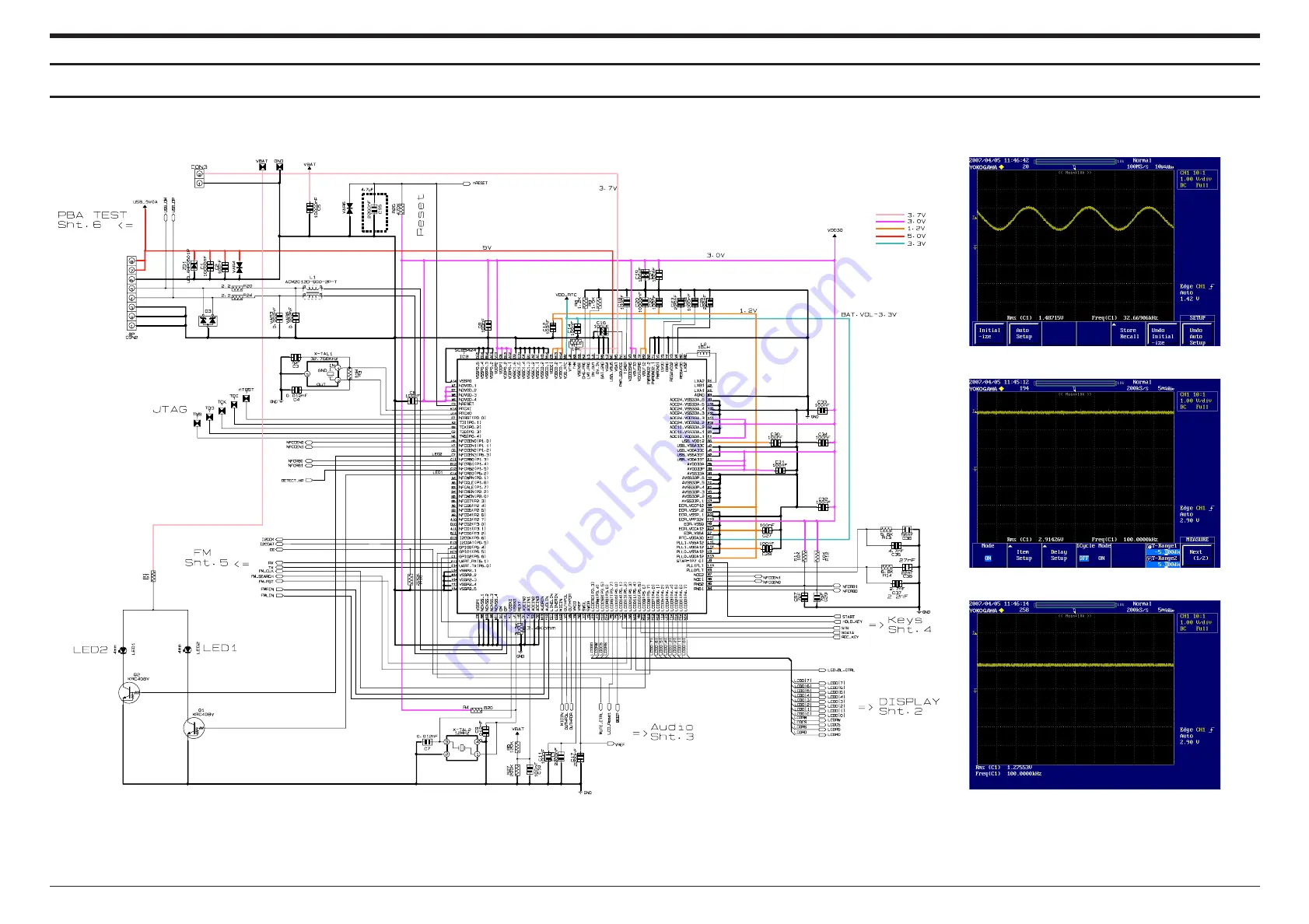Click the USB_5V0A power arrow symbol

coord(145,208)
